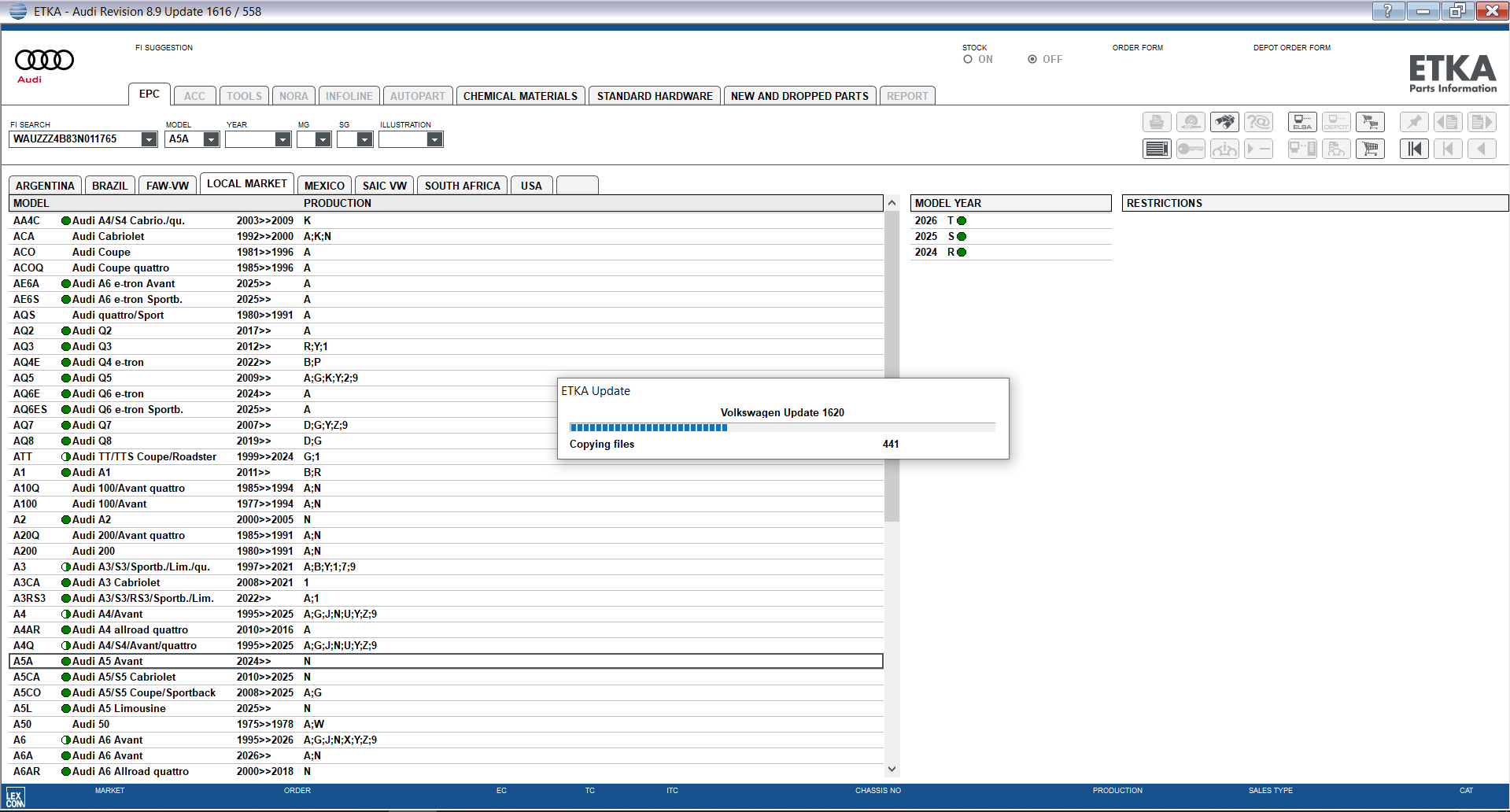Select the 2026 T model year row
The width and height of the screenshot is (1510, 812).
pos(1010,221)
